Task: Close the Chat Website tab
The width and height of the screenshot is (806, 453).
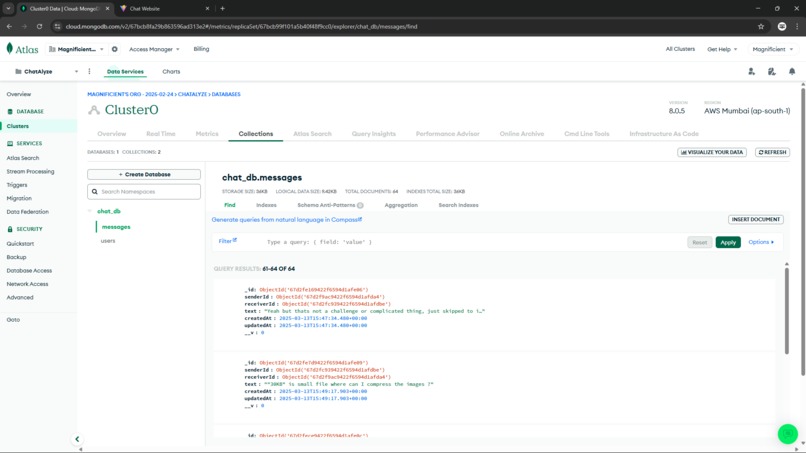Action: pyautogui.click(x=207, y=8)
